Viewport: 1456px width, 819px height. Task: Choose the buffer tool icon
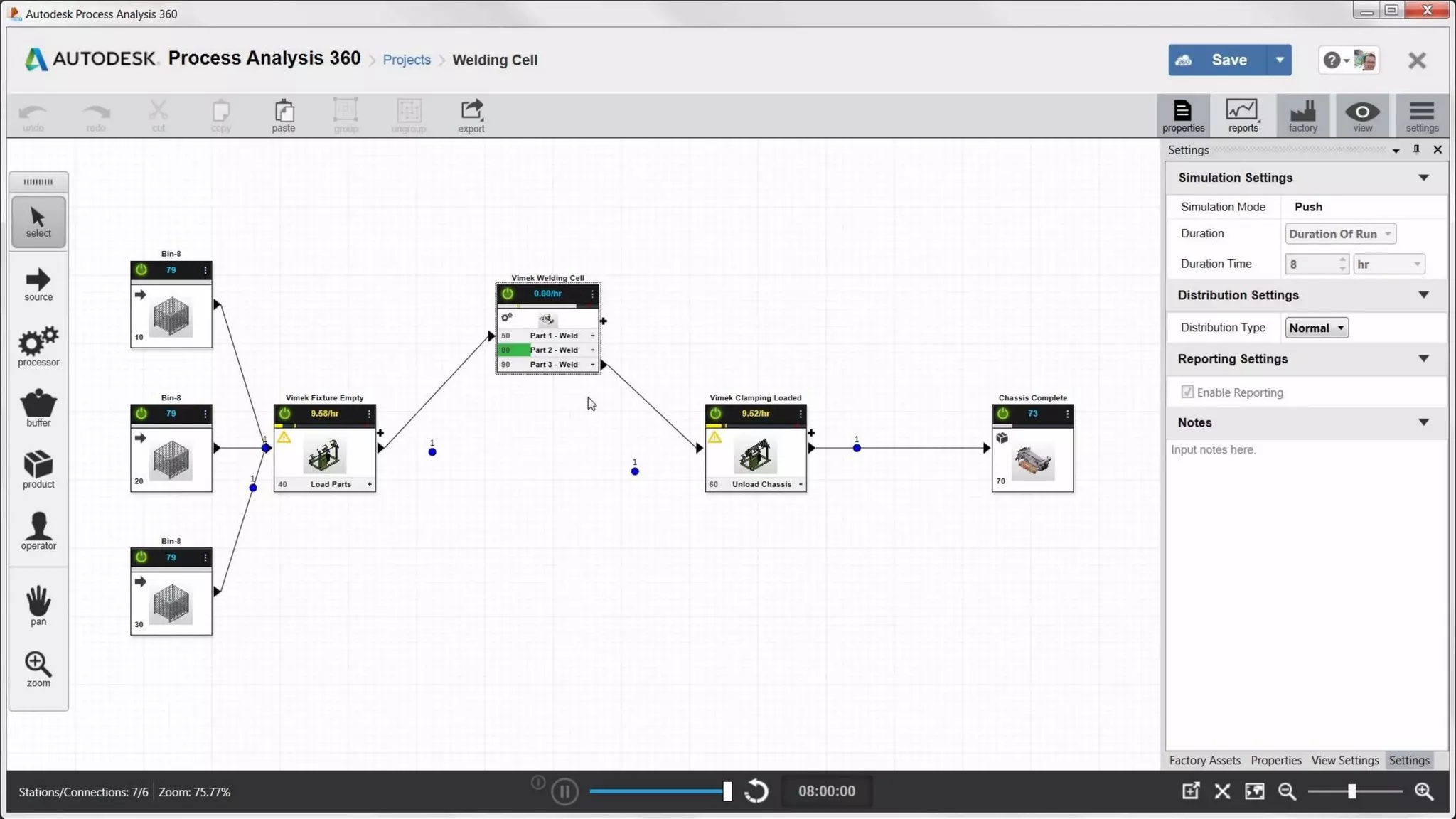[38, 407]
